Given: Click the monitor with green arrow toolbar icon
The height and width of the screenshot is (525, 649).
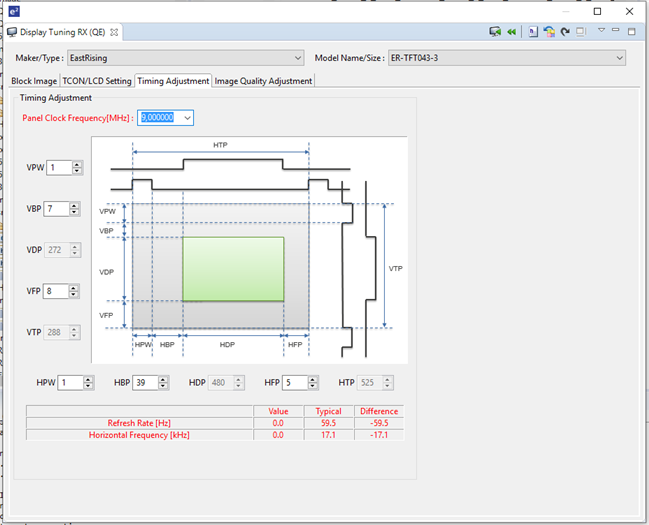Looking at the screenshot, I should tap(495, 32).
